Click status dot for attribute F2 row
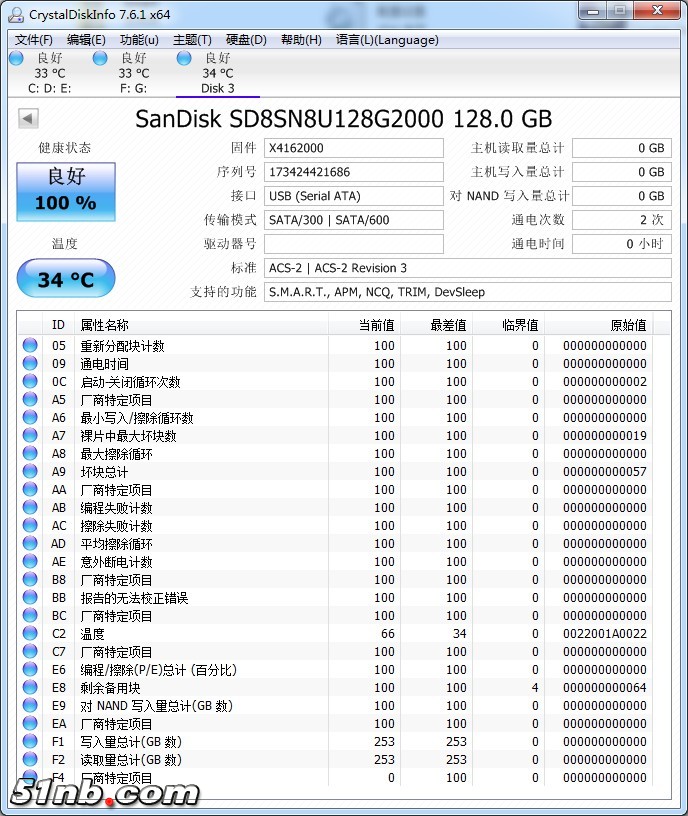The height and width of the screenshot is (816, 688). pyautogui.click(x=30, y=759)
